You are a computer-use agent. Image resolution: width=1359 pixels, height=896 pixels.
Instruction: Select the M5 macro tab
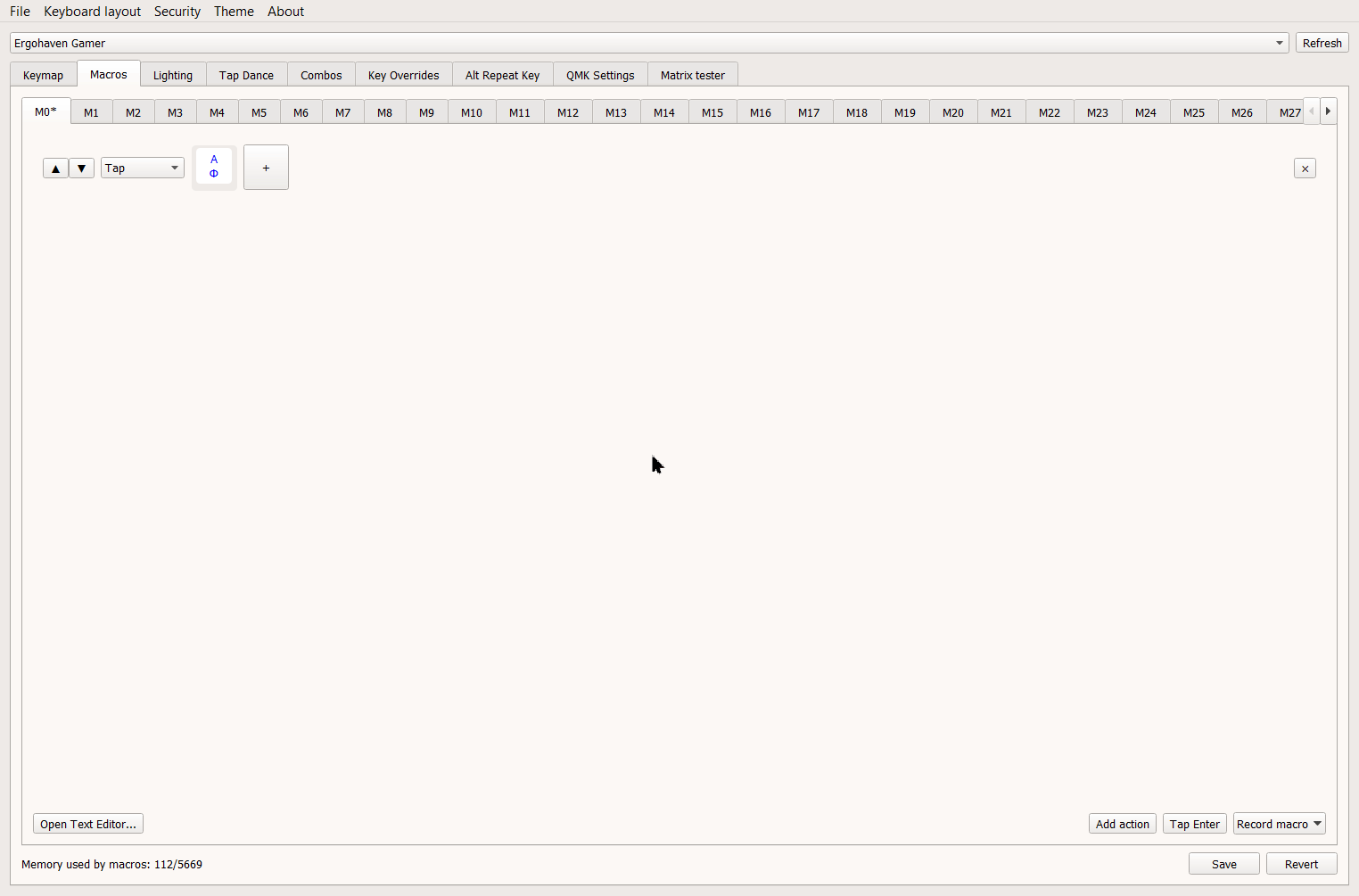(259, 113)
